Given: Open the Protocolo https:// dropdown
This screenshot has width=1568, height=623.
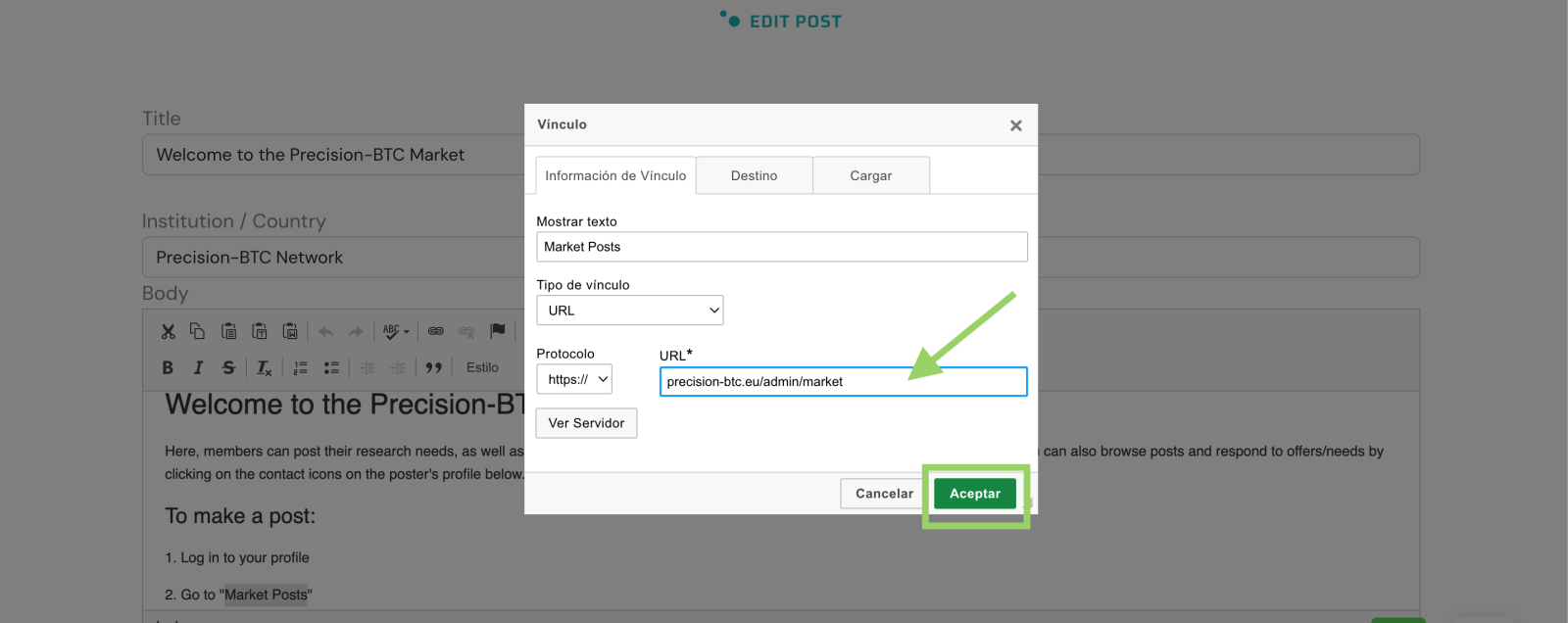Looking at the screenshot, I should 574,379.
